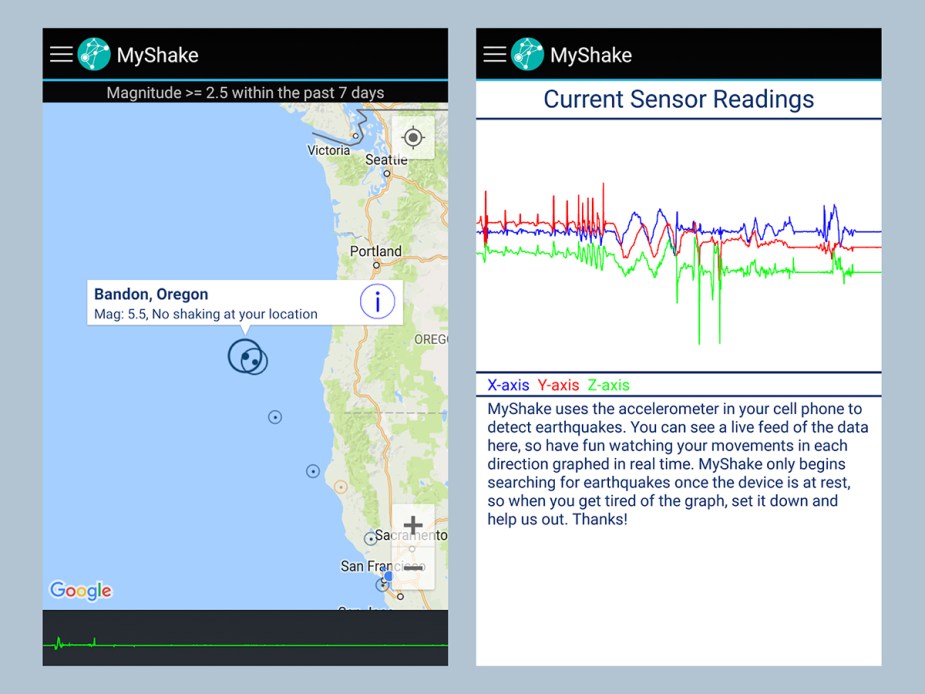Tap the info icon in the Bandon popup
925x694 pixels.
point(377,301)
